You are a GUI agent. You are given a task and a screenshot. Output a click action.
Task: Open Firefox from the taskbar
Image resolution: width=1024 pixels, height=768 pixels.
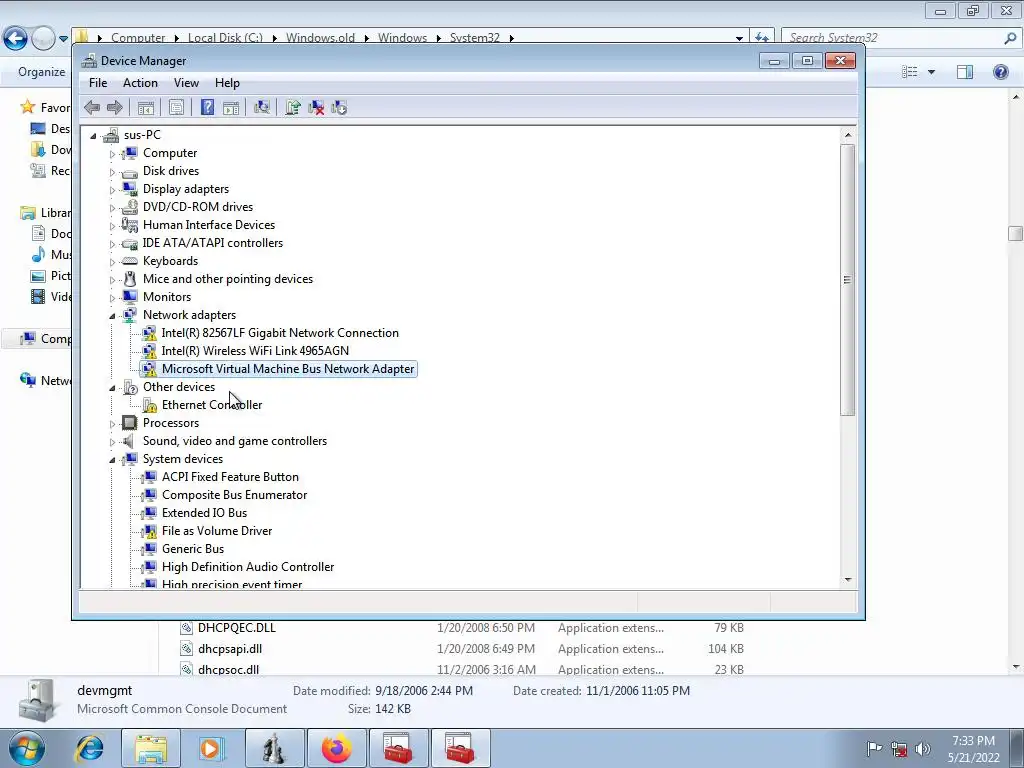click(336, 748)
